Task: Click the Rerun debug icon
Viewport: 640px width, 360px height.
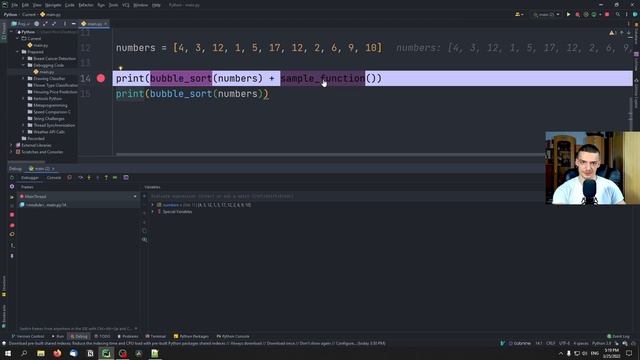Action: coord(12,178)
